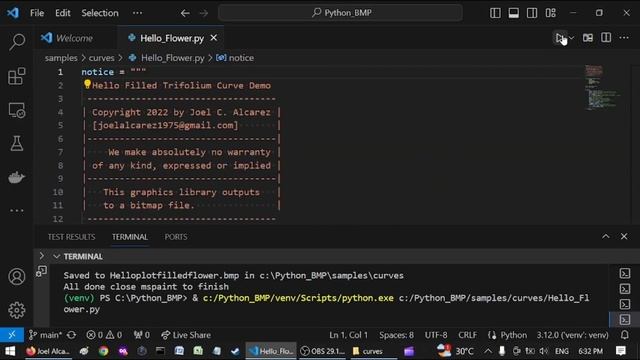Open remote window indicator
The image size is (640, 360).
coord(12,335)
